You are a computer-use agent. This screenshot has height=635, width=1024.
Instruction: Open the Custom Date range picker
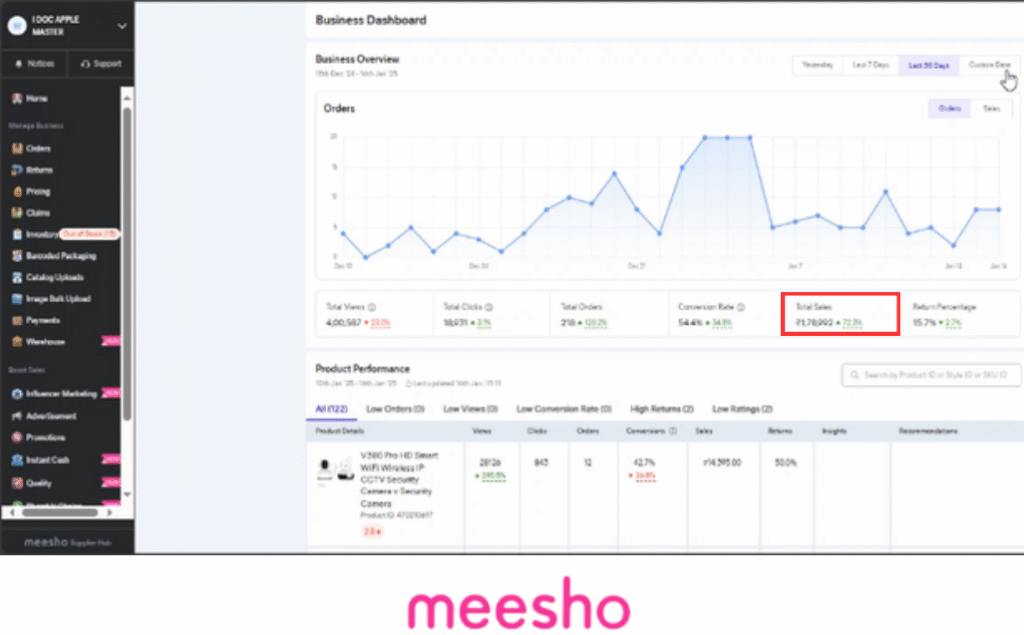pyautogui.click(x=989, y=65)
